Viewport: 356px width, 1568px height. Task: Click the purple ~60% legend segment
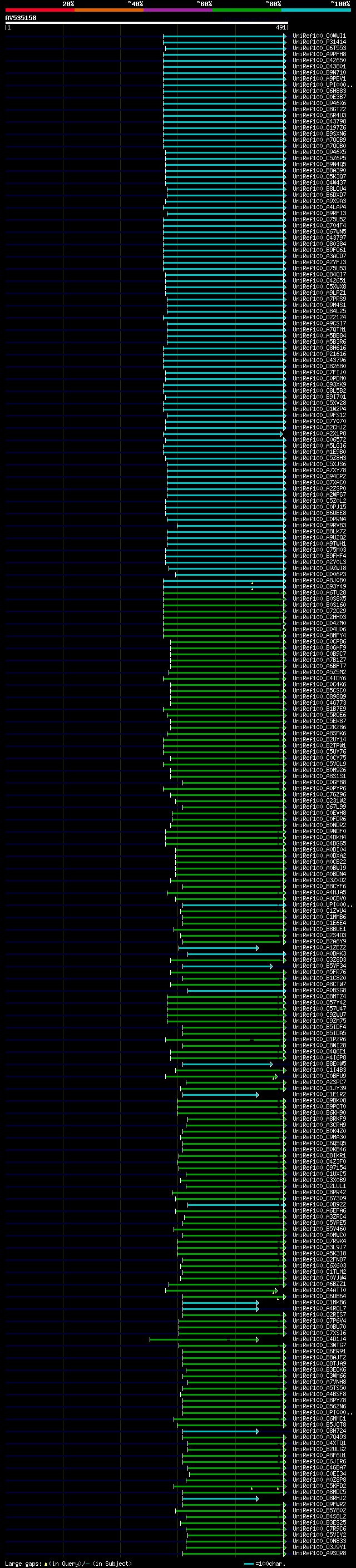[177, 10]
